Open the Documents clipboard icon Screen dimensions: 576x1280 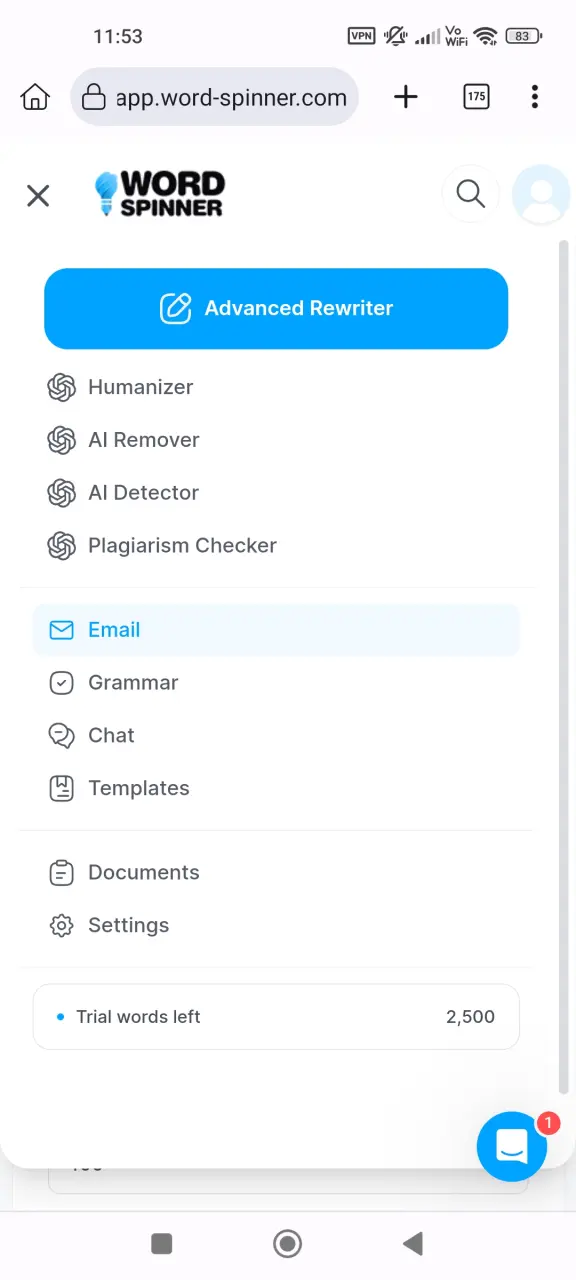(x=62, y=873)
